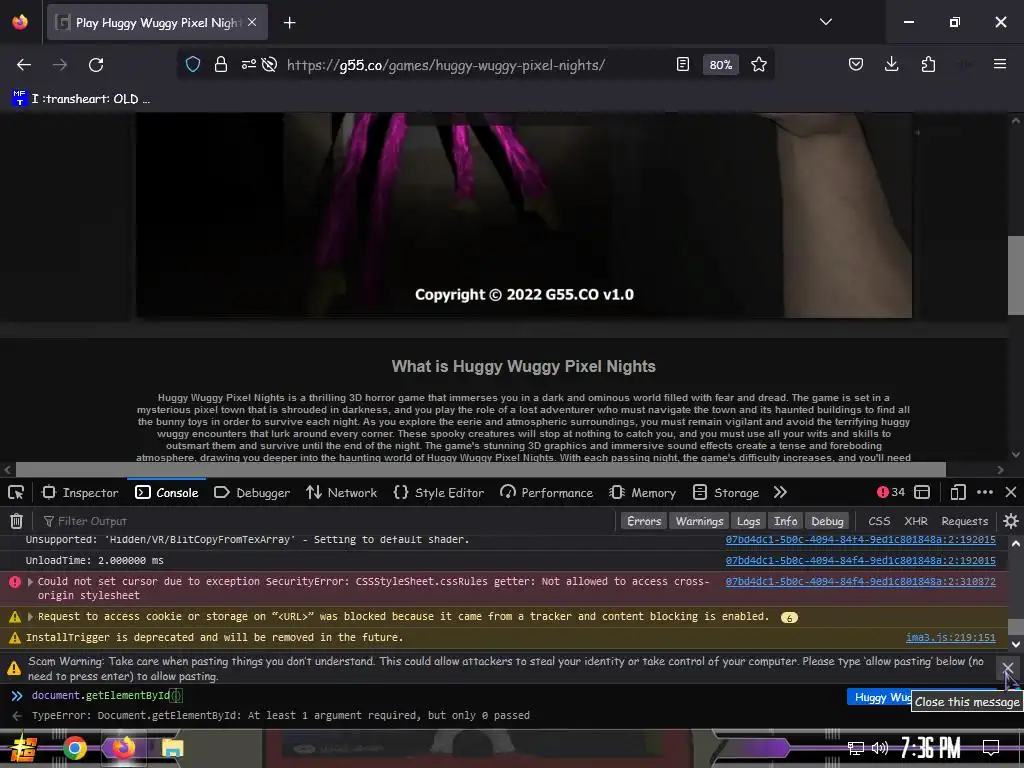Open File Explorer from the taskbar
The width and height of the screenshot is (1024, 768).
172,748
